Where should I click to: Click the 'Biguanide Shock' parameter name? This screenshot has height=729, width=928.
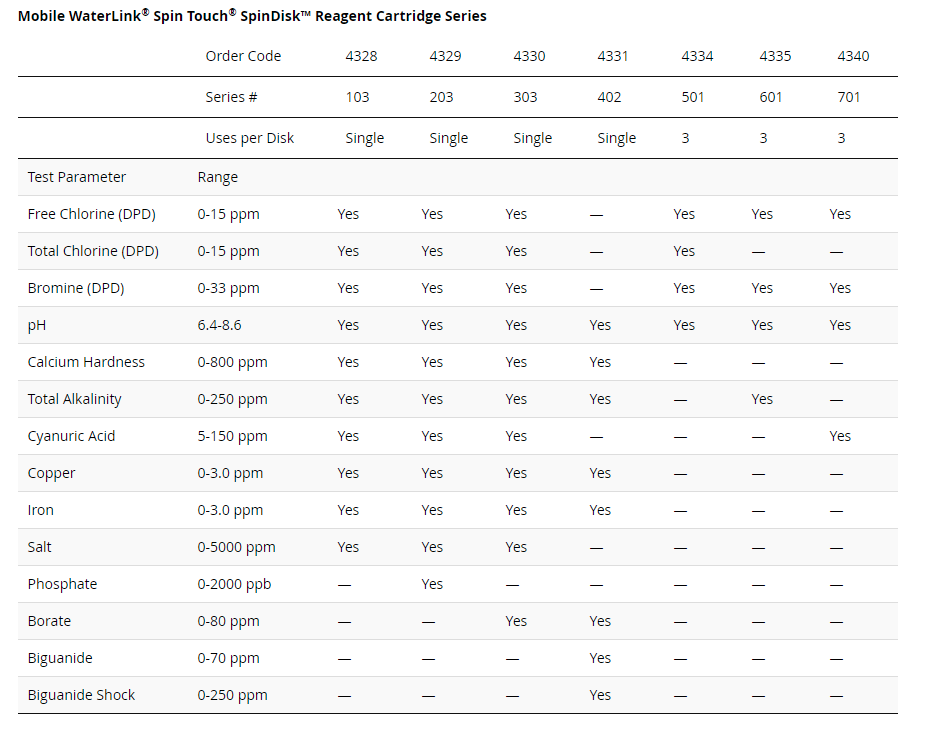(x=81, y=695)
